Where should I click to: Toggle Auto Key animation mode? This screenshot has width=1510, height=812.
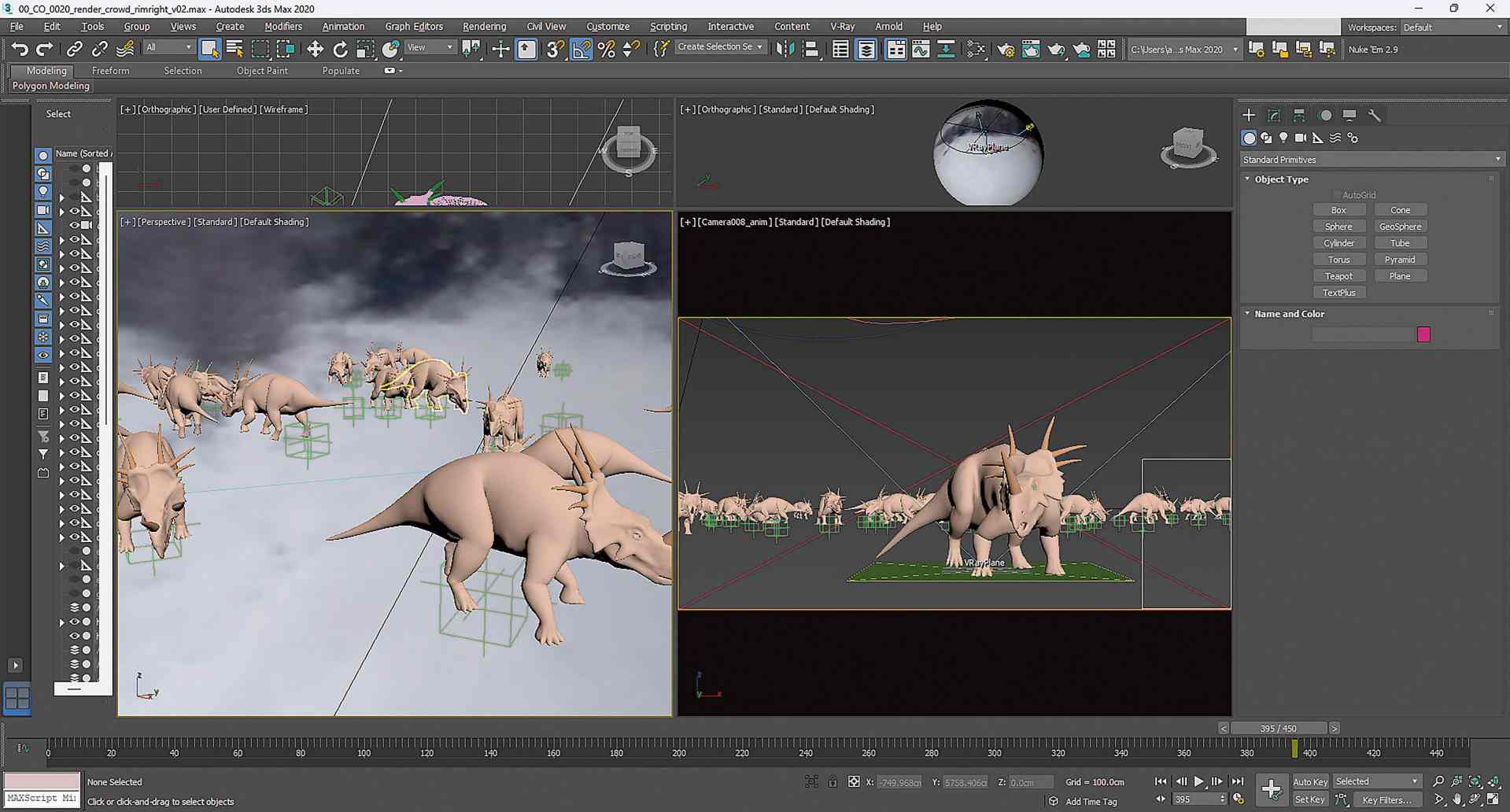(1310, 781)
